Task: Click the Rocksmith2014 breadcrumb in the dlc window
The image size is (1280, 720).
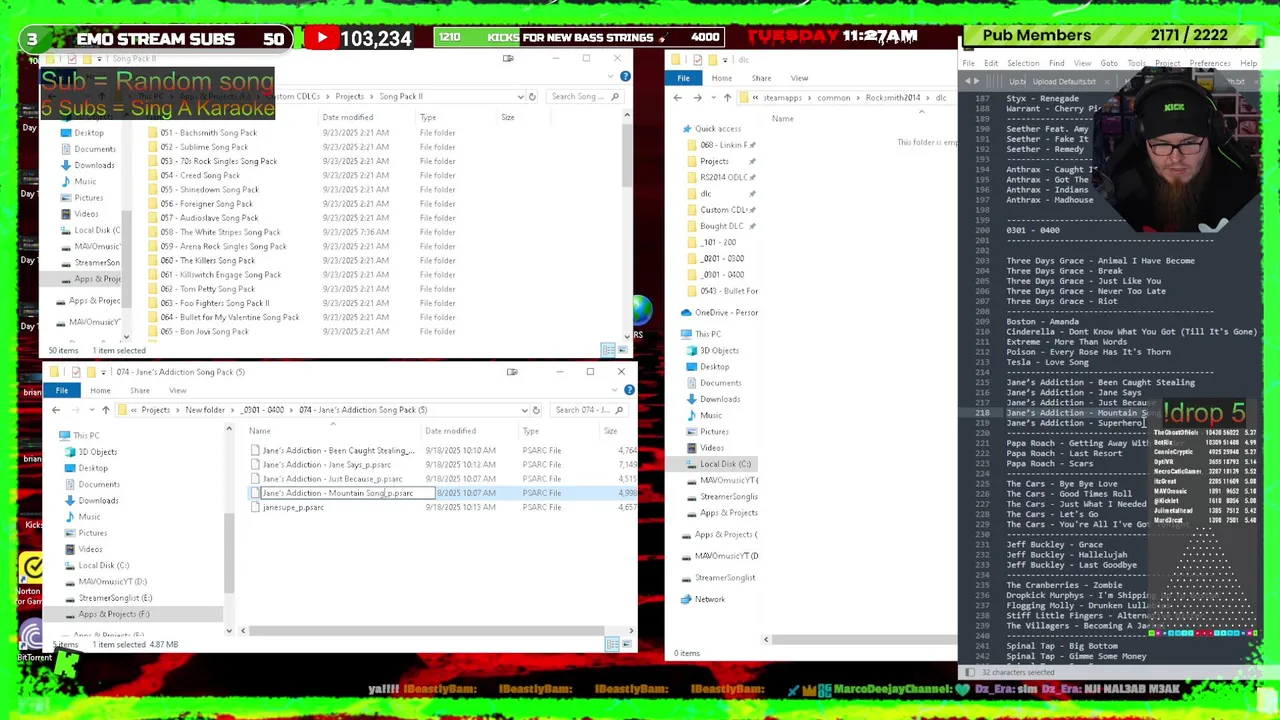Action: tap(892, 98)
